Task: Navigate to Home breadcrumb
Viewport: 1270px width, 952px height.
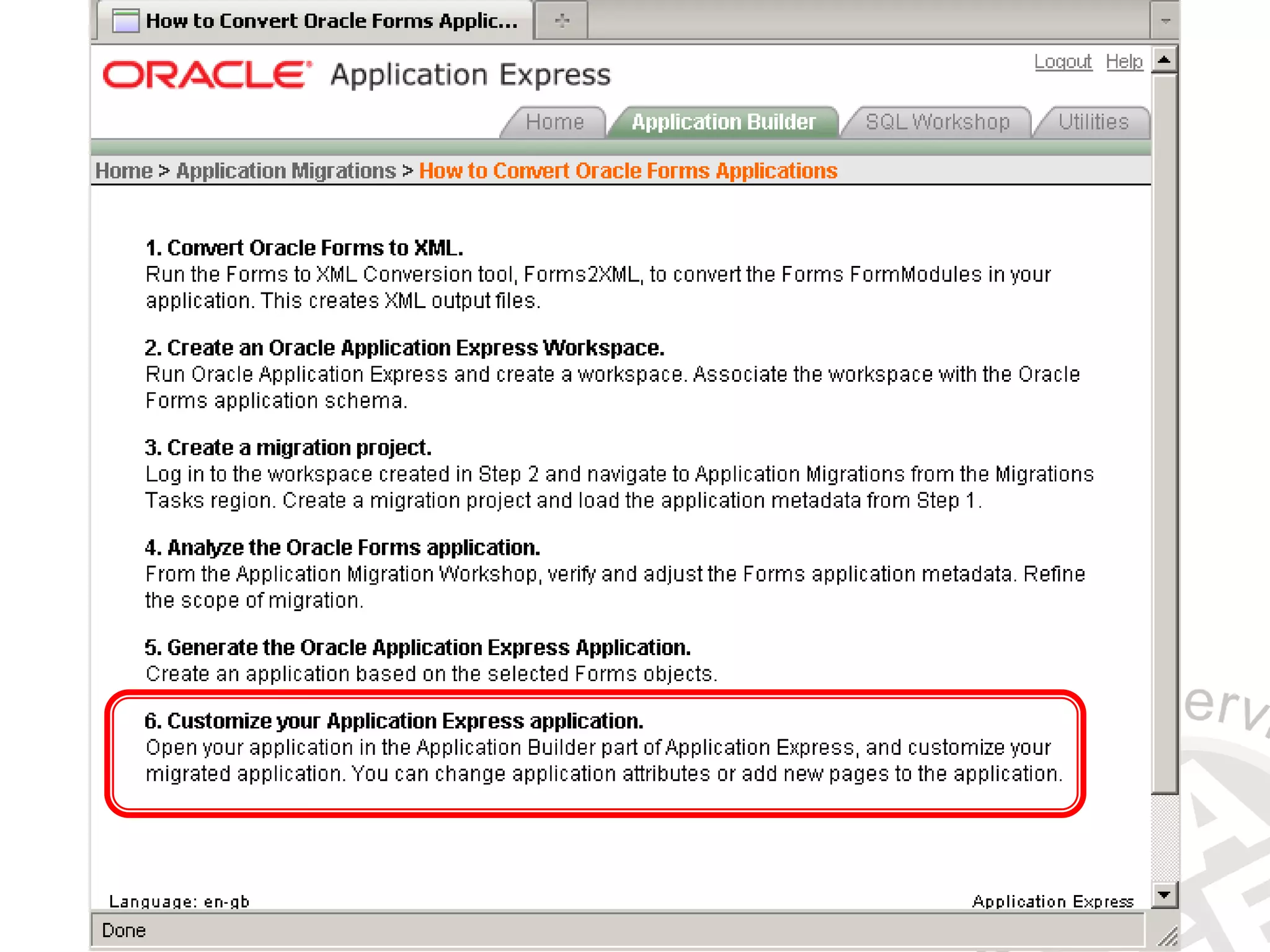Action: 124,171
